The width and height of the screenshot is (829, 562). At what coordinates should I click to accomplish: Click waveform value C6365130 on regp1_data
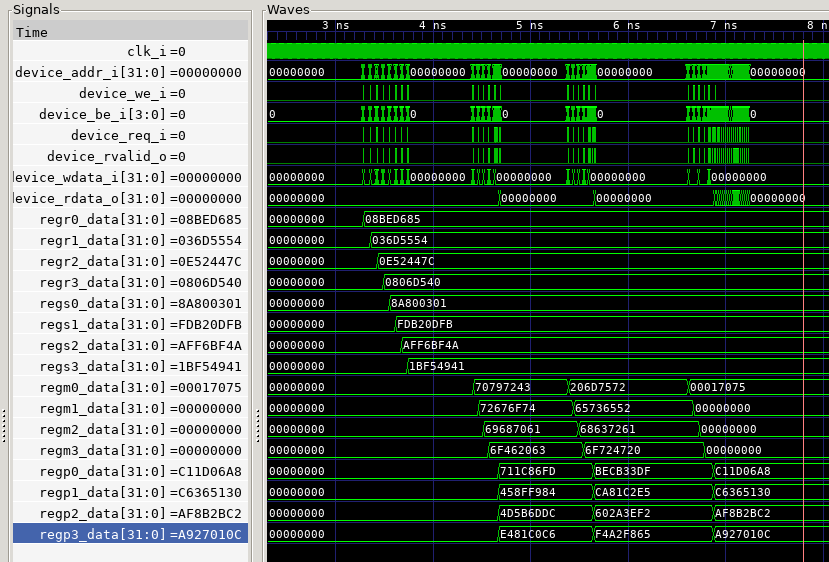[743, 492]
